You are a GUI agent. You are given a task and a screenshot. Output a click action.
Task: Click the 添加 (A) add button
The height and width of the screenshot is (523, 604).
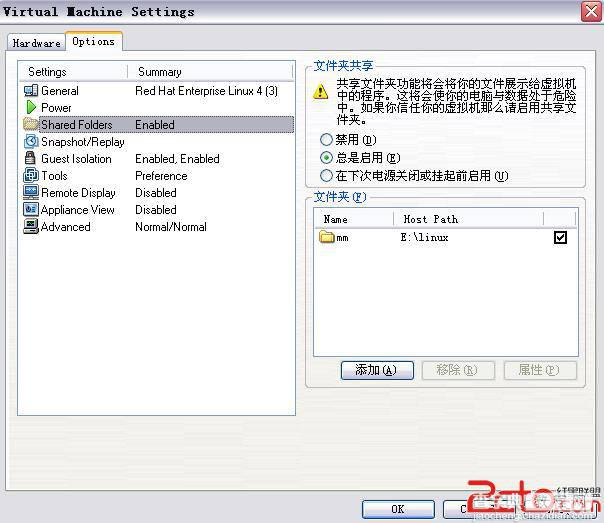pyautogui.click(x=377, y=370)
